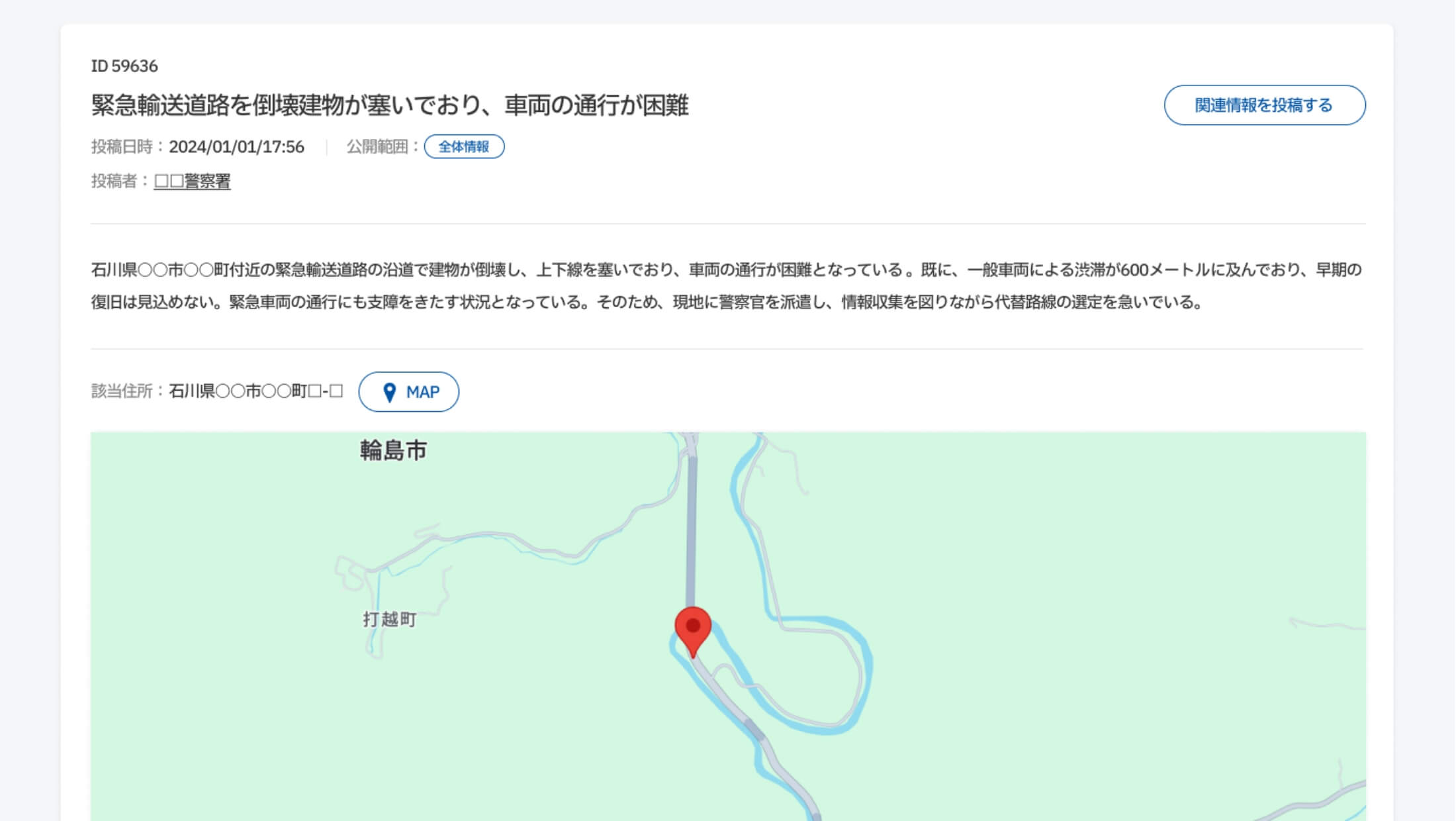Click the incident title heading text
Viewport: 1456px width, 821px height.
(x=390, y=105)
